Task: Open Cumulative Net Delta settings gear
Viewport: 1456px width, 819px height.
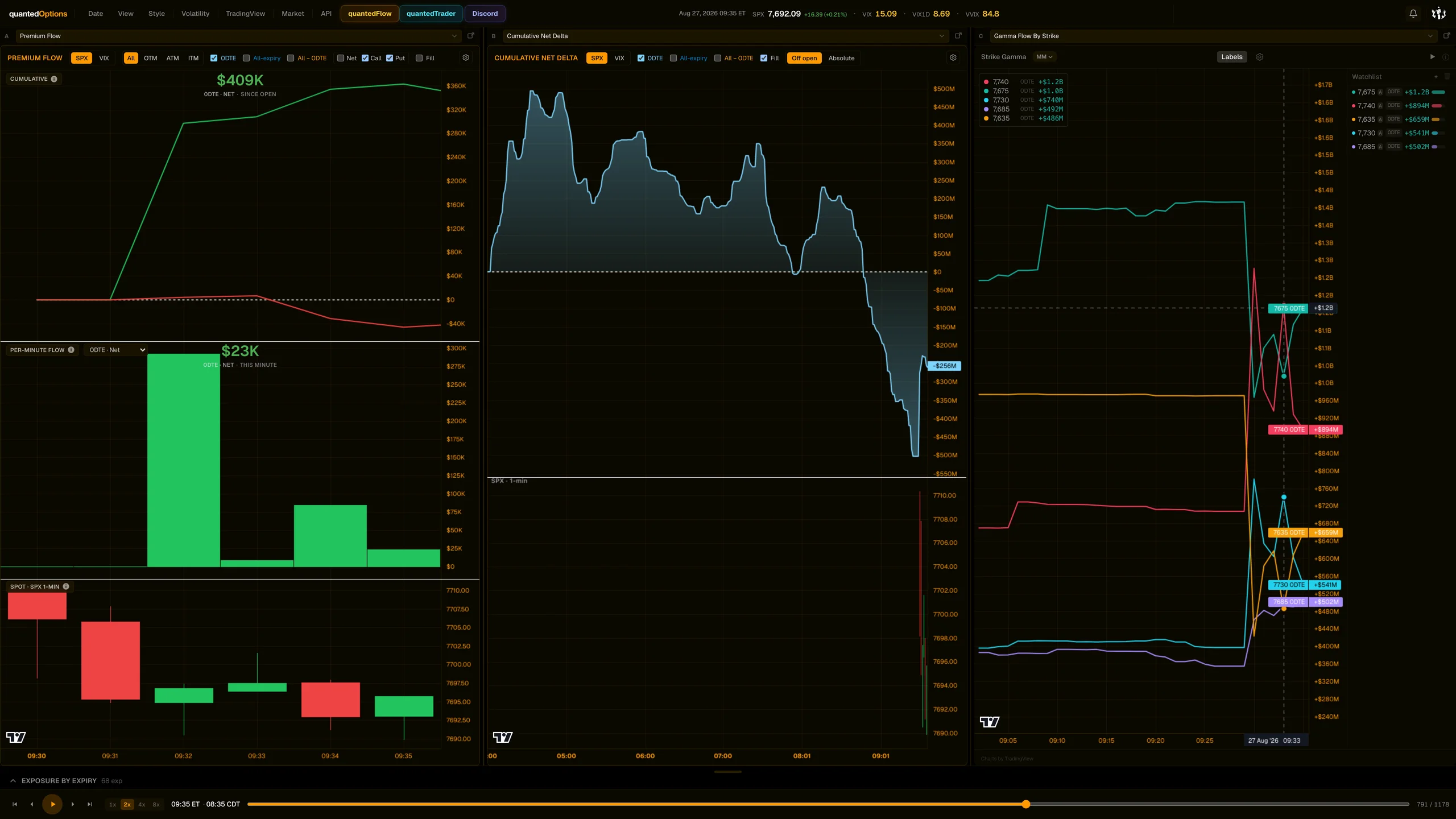Action: tap(953, 58)
